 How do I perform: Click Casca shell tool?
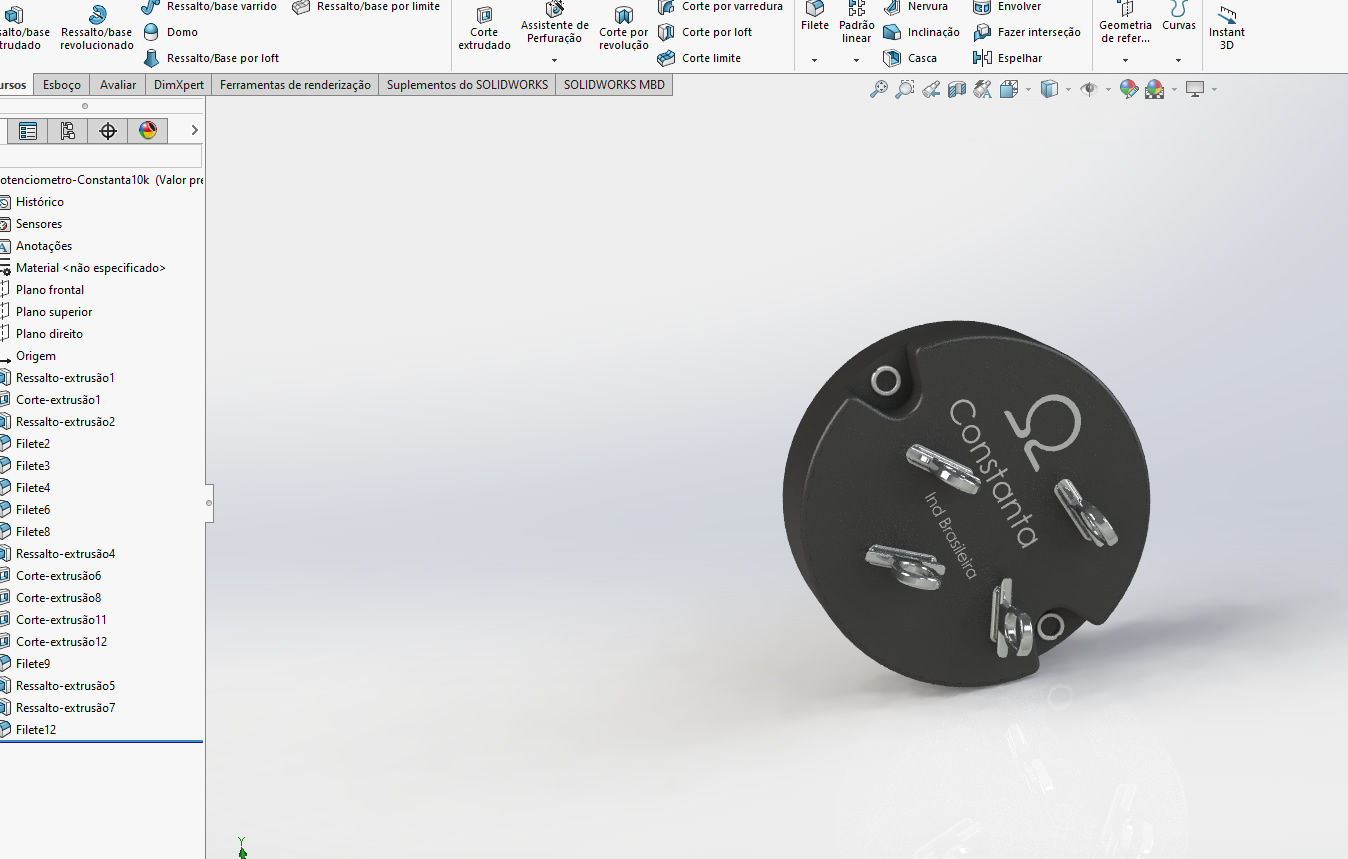[910, 58]
